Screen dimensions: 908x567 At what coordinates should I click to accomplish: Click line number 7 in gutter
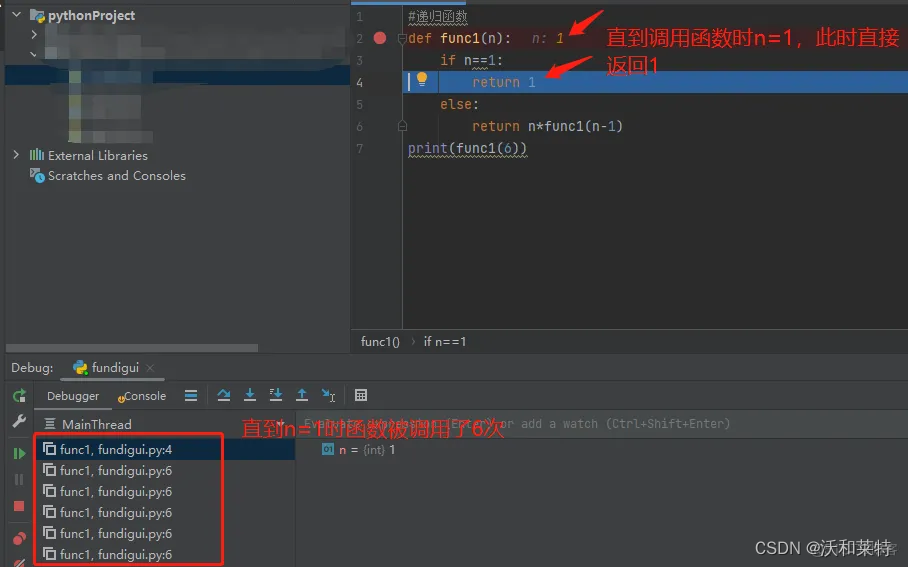[x=360, y=148]
